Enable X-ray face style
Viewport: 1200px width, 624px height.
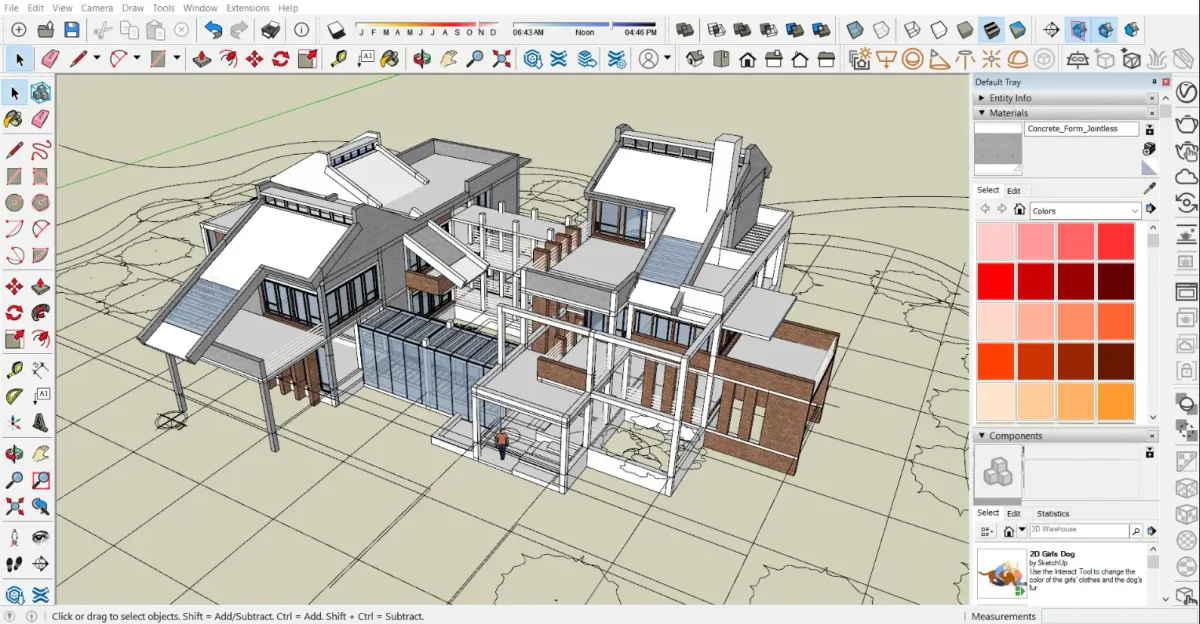click(855, 30)
